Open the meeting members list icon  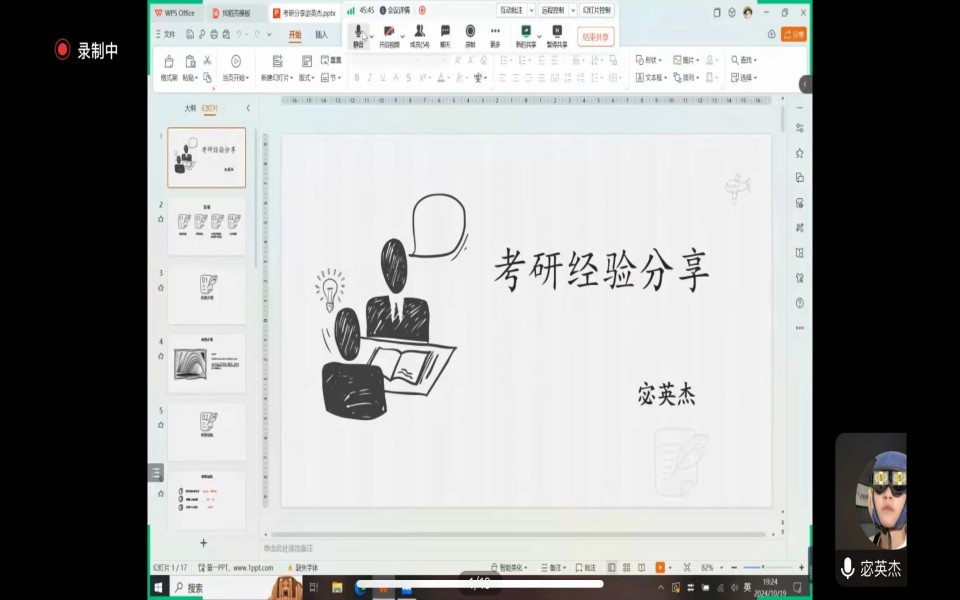click(x=419, y=34)
